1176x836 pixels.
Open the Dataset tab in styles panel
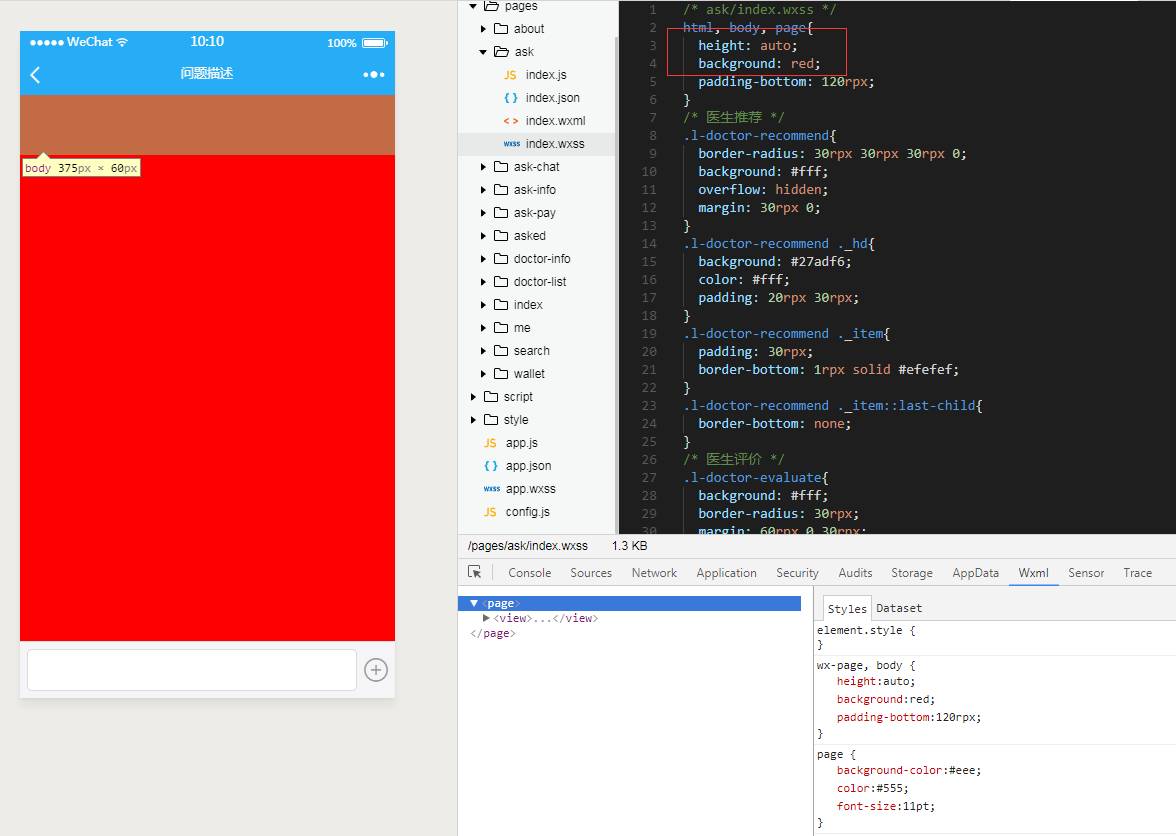898,608
